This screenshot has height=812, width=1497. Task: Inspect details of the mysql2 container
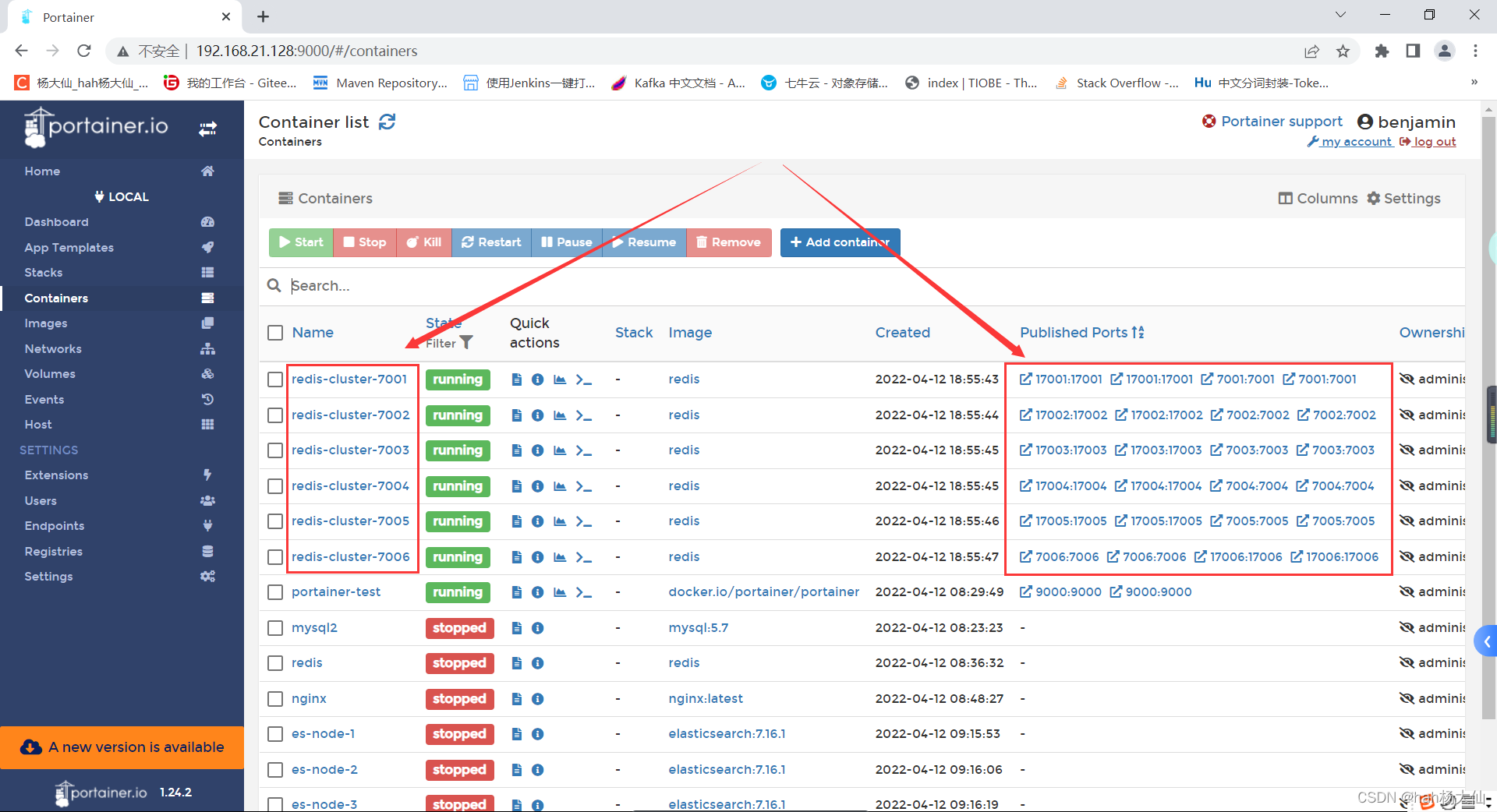538,628
